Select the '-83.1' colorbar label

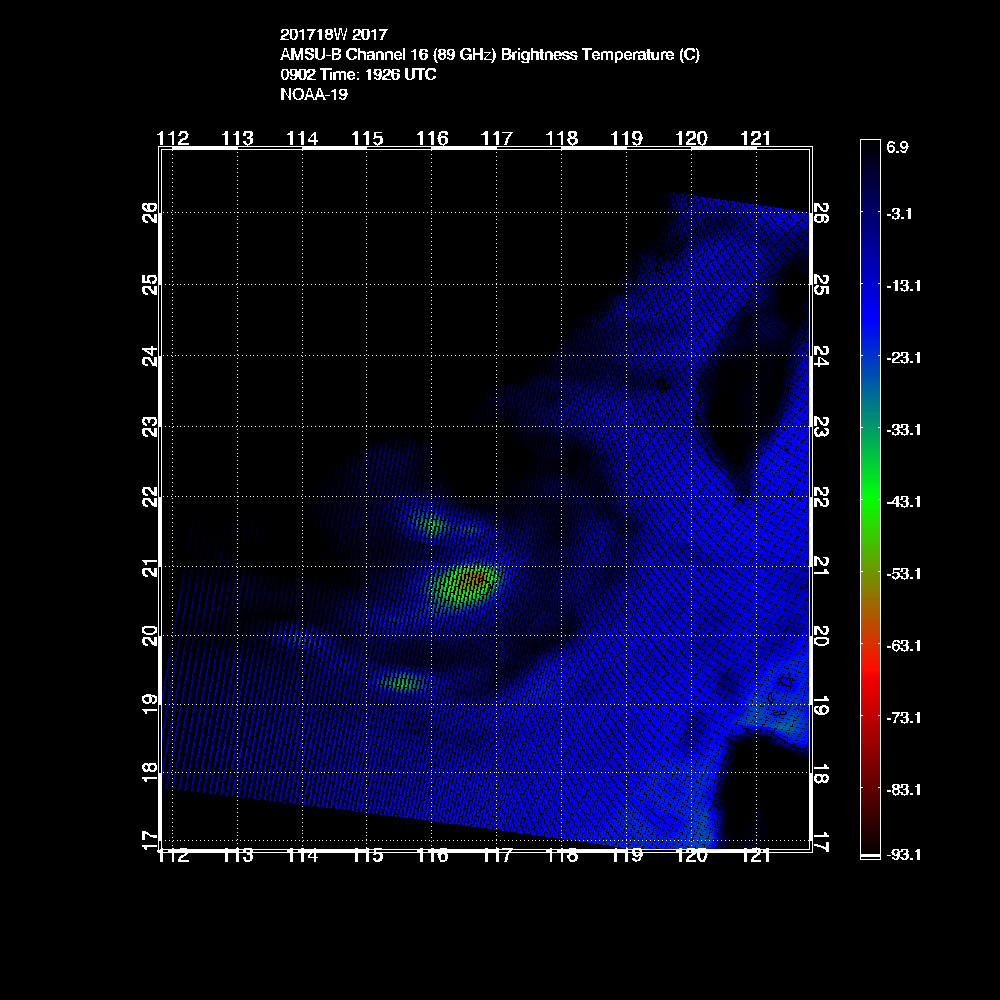click(904, 790)
